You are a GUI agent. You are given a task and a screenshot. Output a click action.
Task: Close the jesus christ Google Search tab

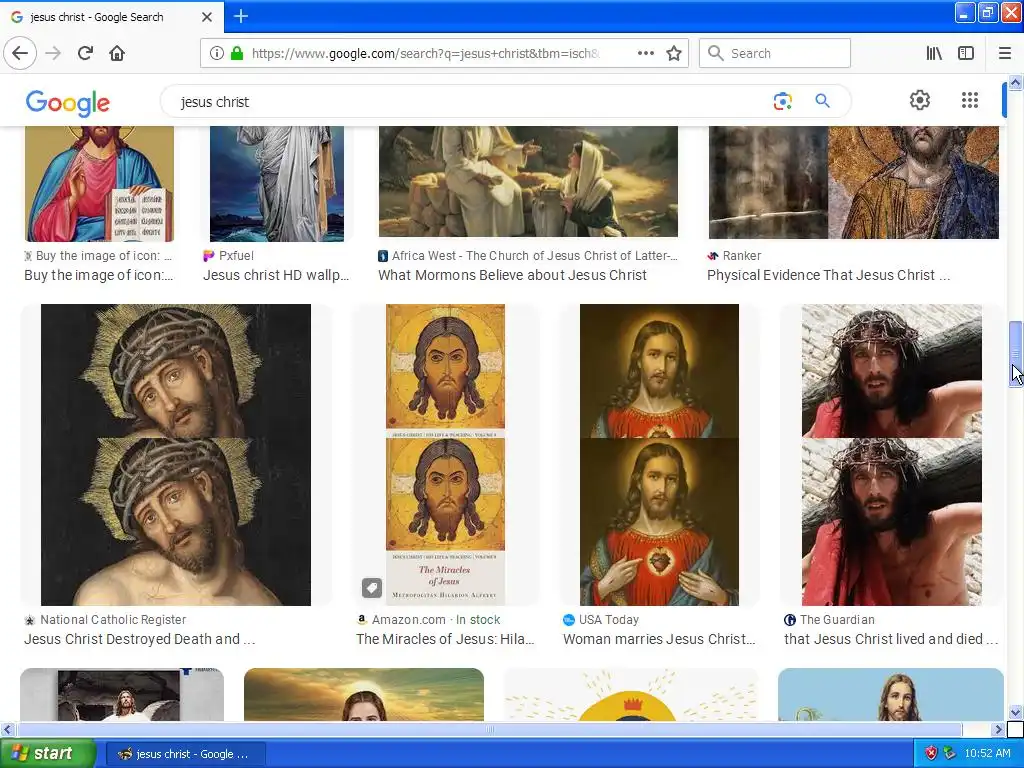[206, 17]
